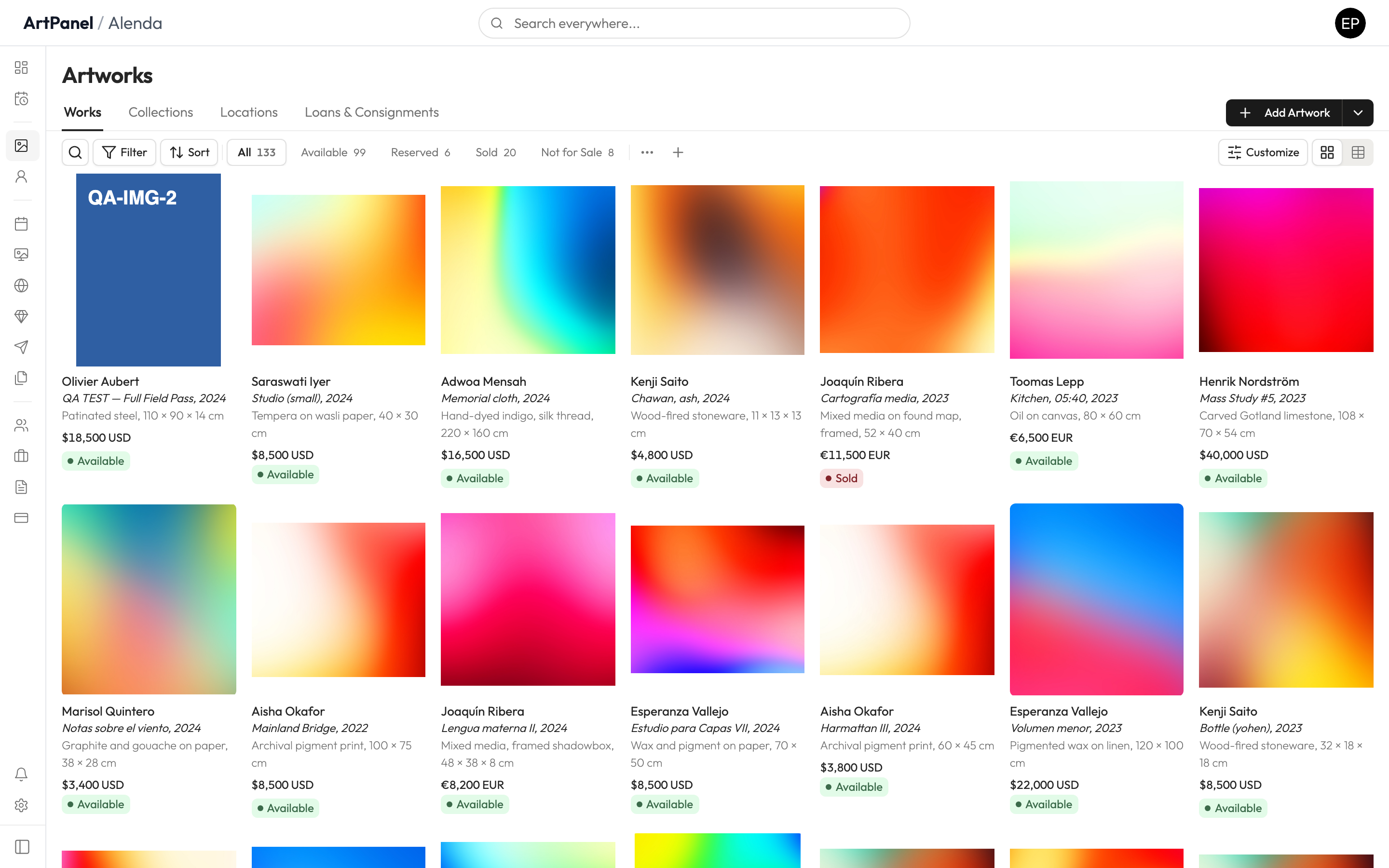Open the calendar-clock schedule icon in sidebar

pos(21,99)
